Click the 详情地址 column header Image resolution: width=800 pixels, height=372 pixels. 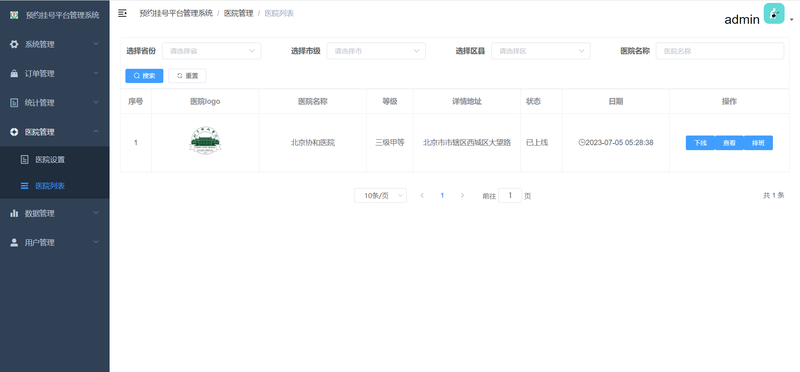pos(467,102)
